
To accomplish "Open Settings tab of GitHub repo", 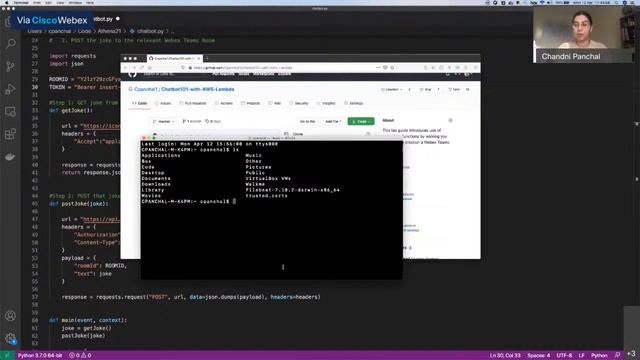I will pos(353,104).
